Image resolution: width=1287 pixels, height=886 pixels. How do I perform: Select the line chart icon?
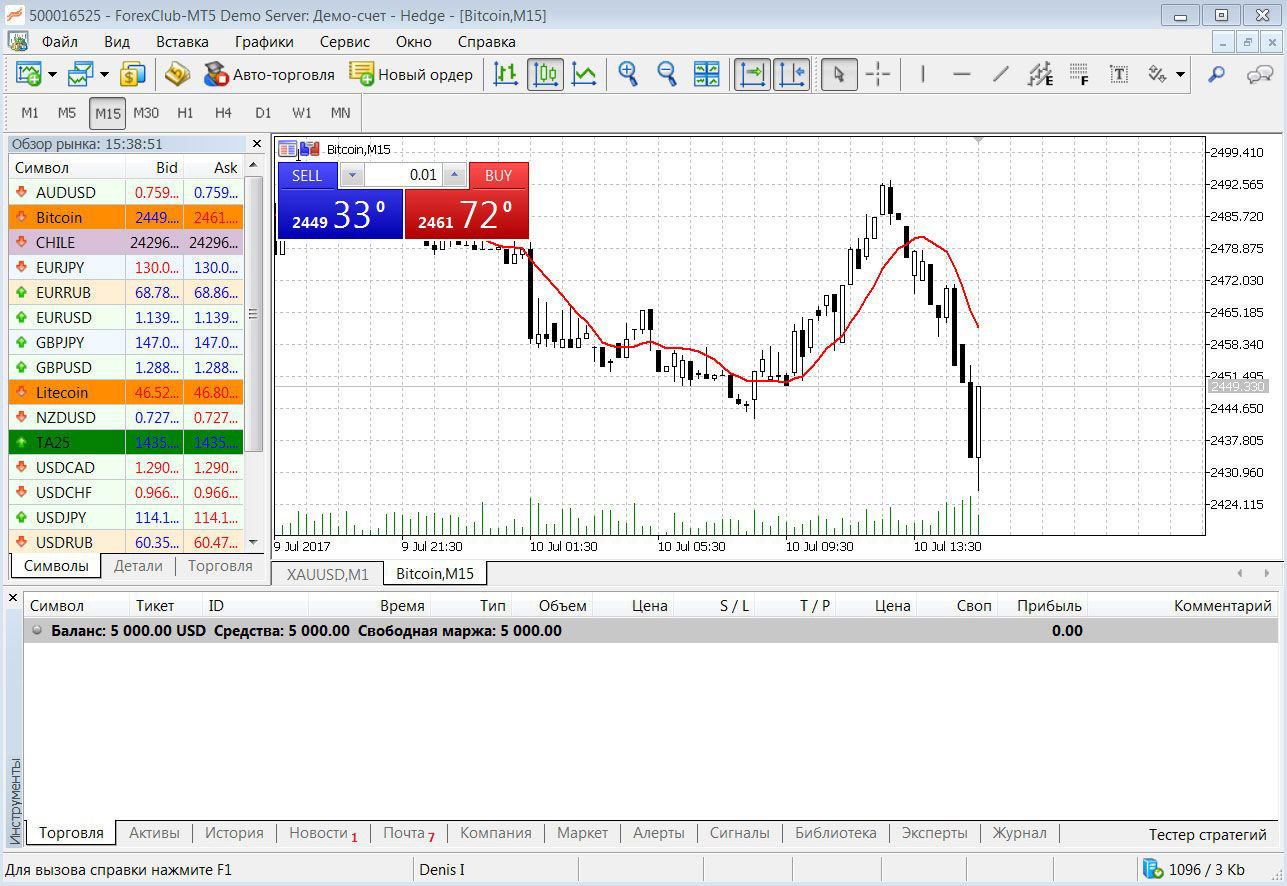pos(584,74)
